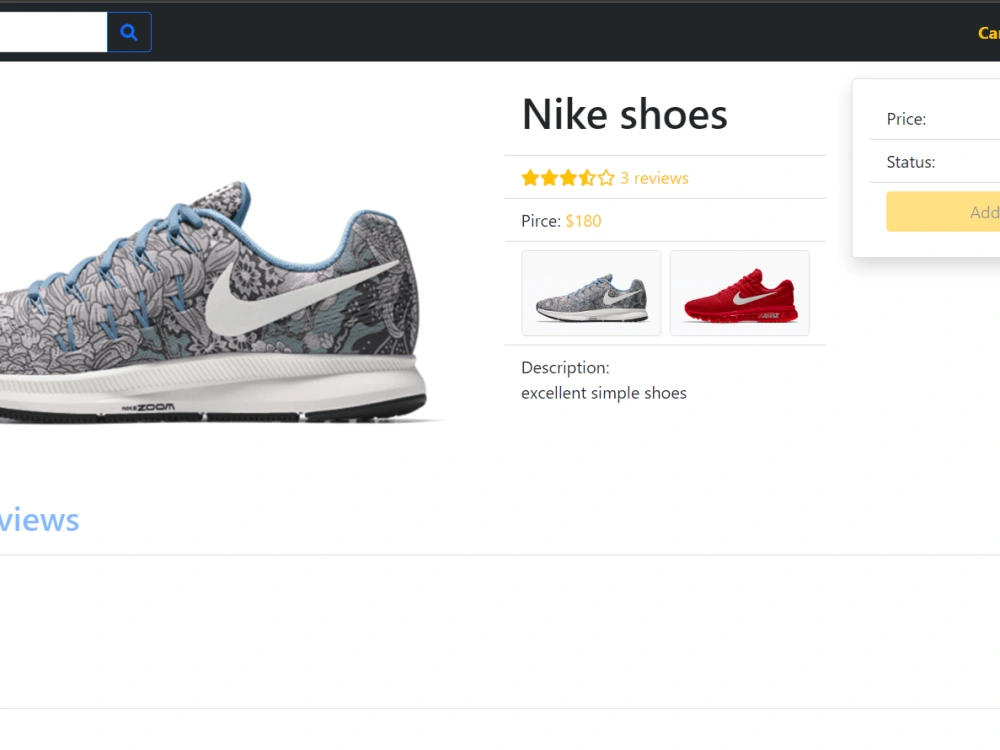
Task: Focus the search input field
Action: click(54, 32)
